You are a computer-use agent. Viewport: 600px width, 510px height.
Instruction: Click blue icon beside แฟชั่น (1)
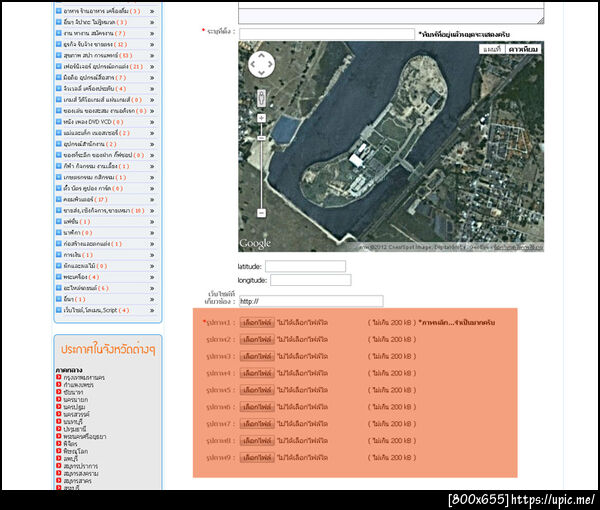point(59,221)
